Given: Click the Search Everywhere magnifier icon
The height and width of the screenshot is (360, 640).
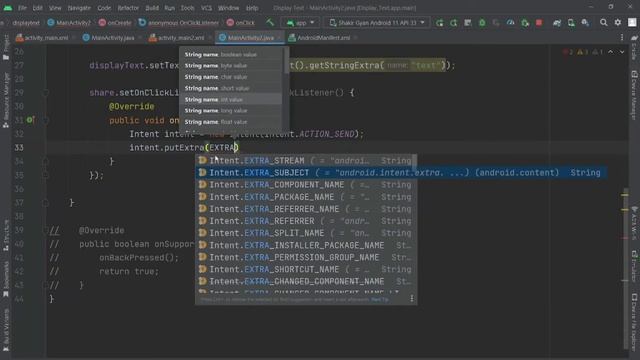Looking at the screenshot, I should (x=603, y=23).
